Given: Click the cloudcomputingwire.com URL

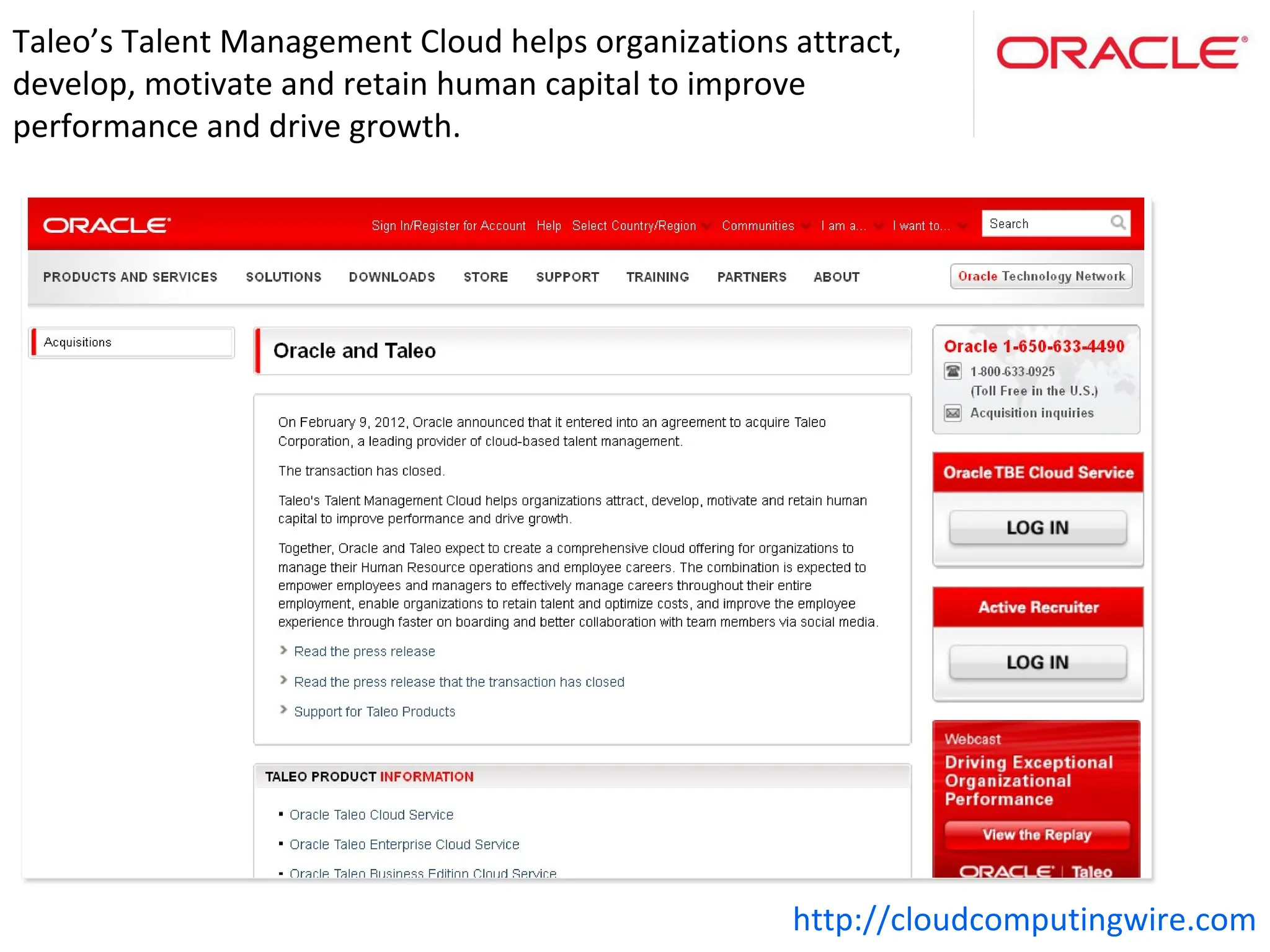Looking at the screenshot, I should click(1024, 919).
